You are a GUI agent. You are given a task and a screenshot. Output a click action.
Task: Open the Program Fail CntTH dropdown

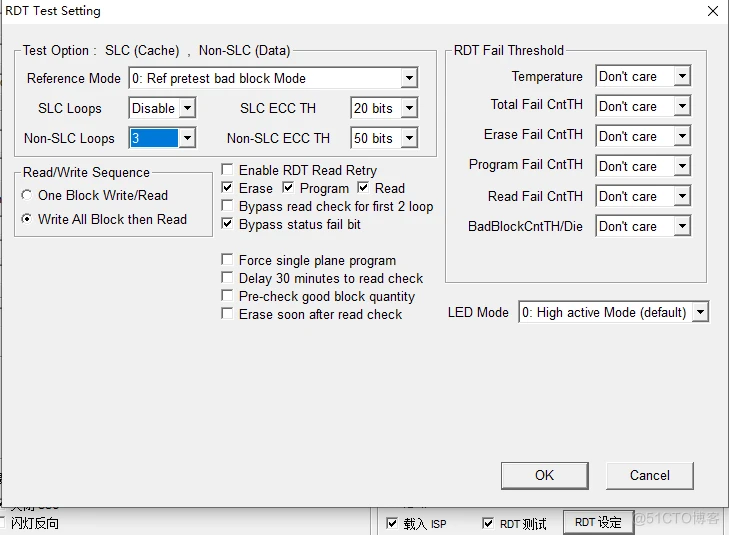[x=643, y=166]
